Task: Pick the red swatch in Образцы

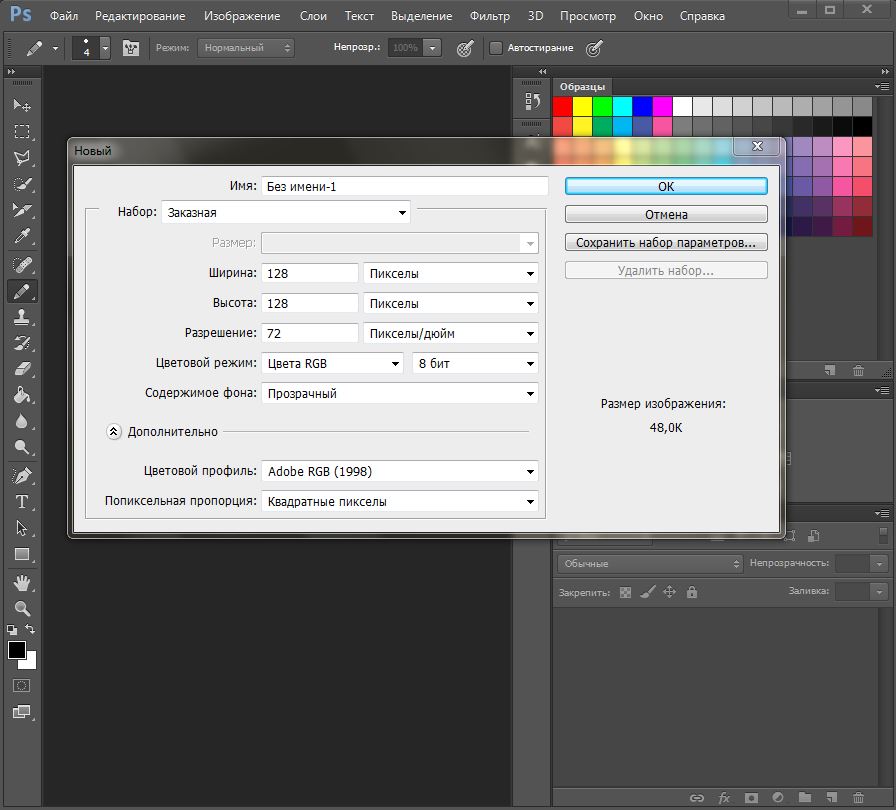Action: pyautogui.click(x=562, y=106)
